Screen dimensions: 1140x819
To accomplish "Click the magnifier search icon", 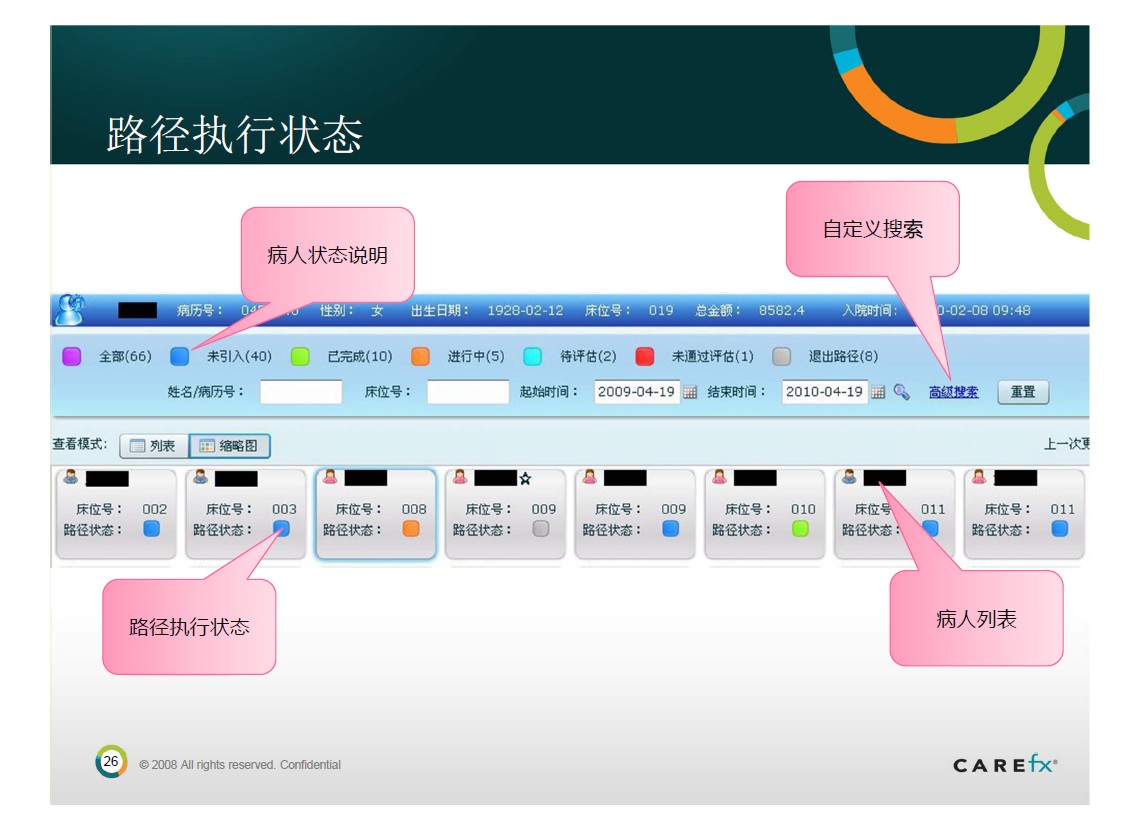I will (x=901, y=392).
